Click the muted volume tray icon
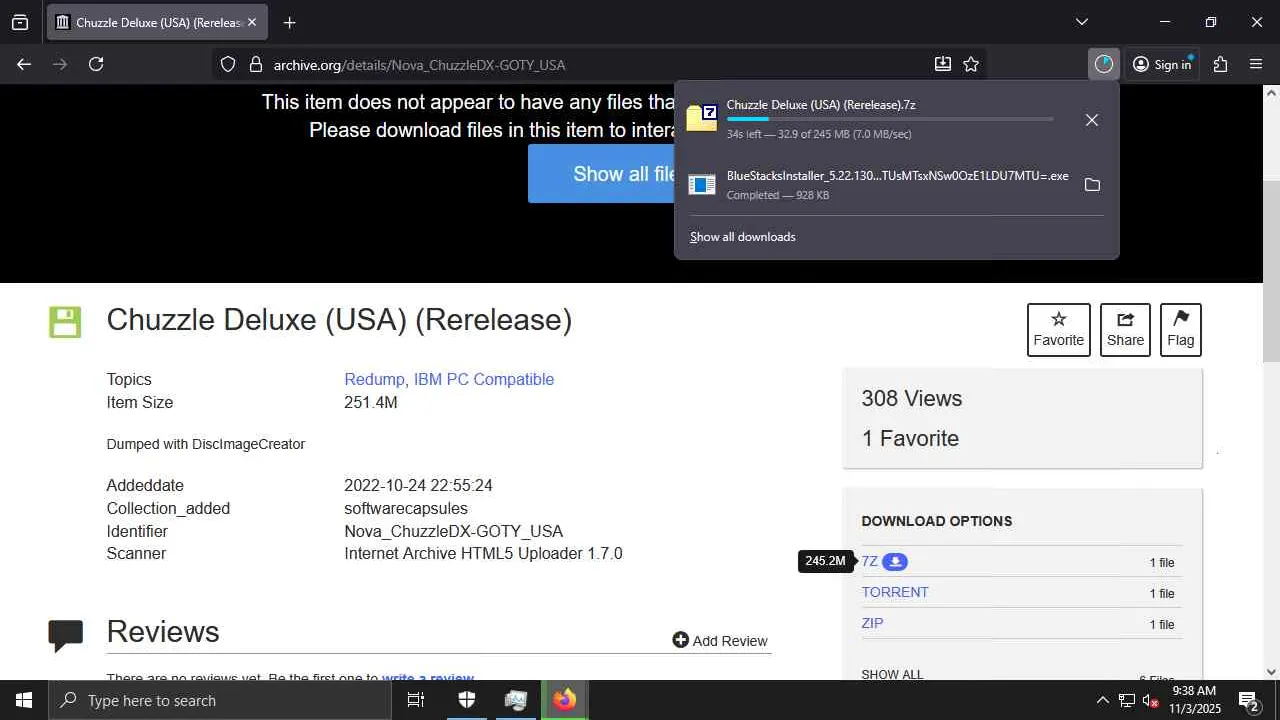 coord(1151,700)
